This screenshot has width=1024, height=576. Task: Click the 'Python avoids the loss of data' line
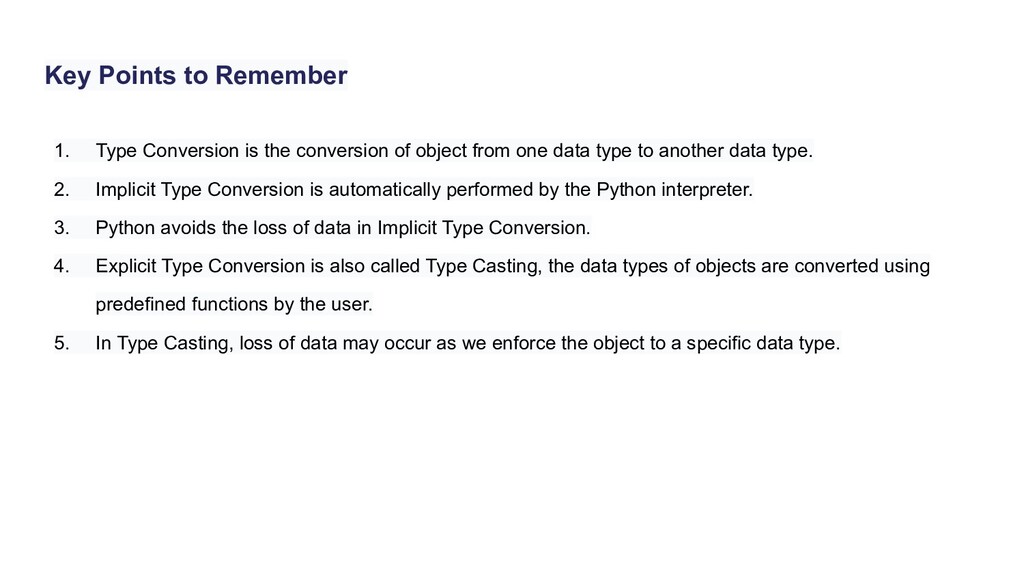coord(343,228)
